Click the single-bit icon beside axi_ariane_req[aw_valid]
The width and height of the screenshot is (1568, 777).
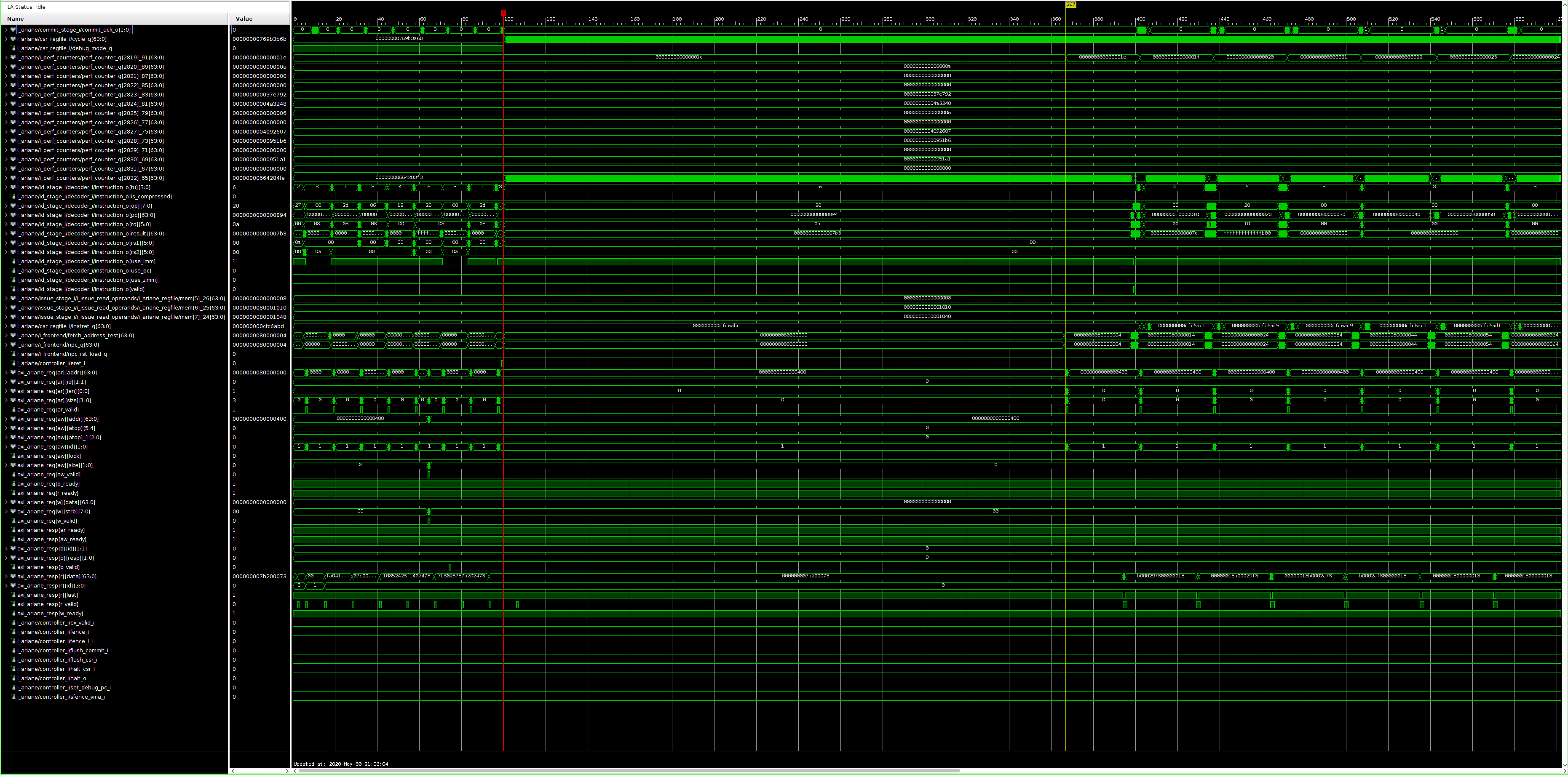pos(13,474)
